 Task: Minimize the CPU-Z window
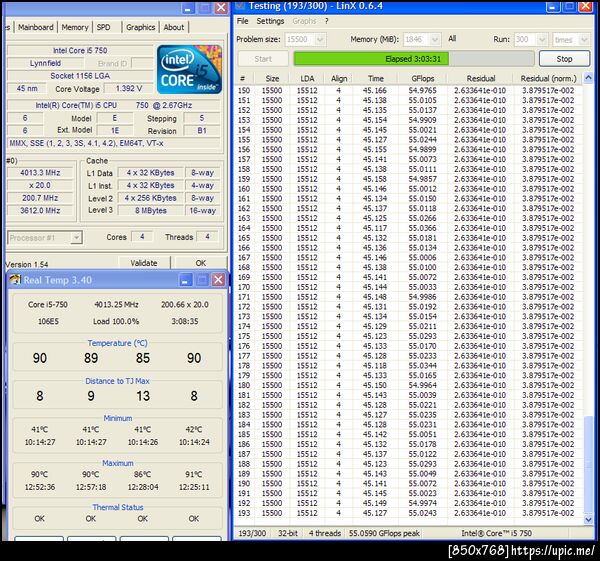point(188,8)
